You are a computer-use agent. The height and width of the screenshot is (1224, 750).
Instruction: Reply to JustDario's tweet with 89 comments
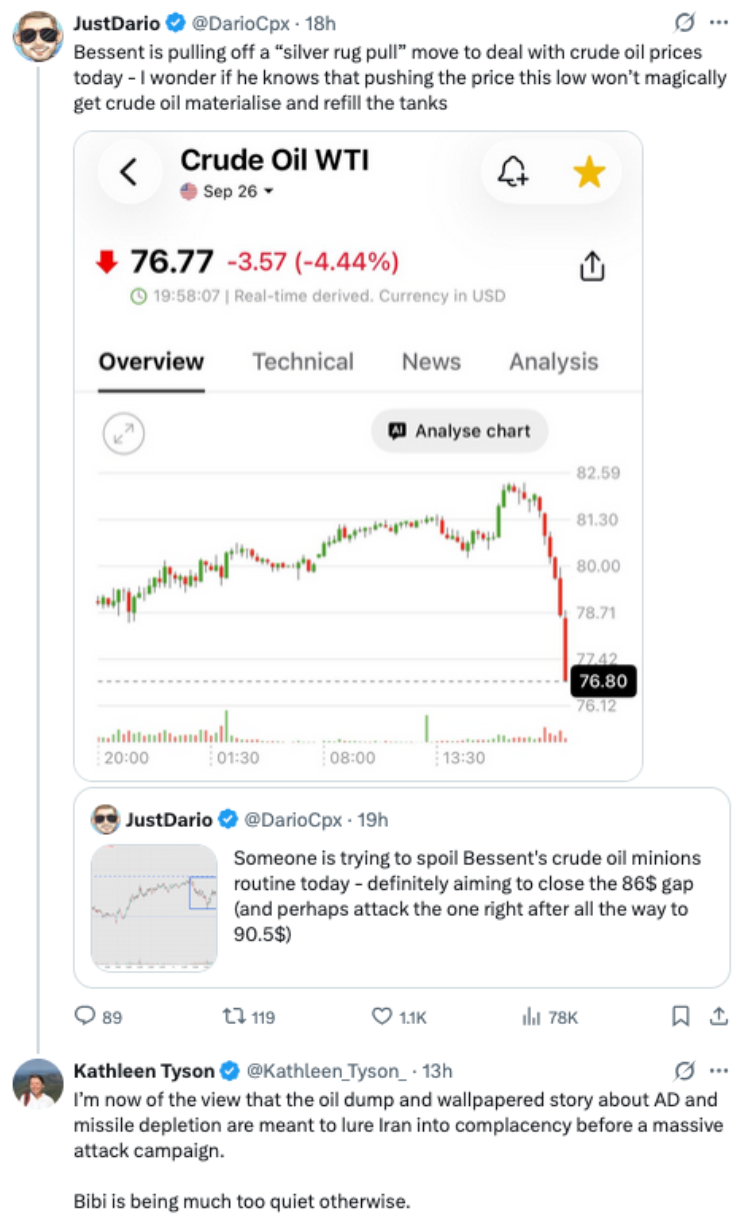coord(99,1017)
